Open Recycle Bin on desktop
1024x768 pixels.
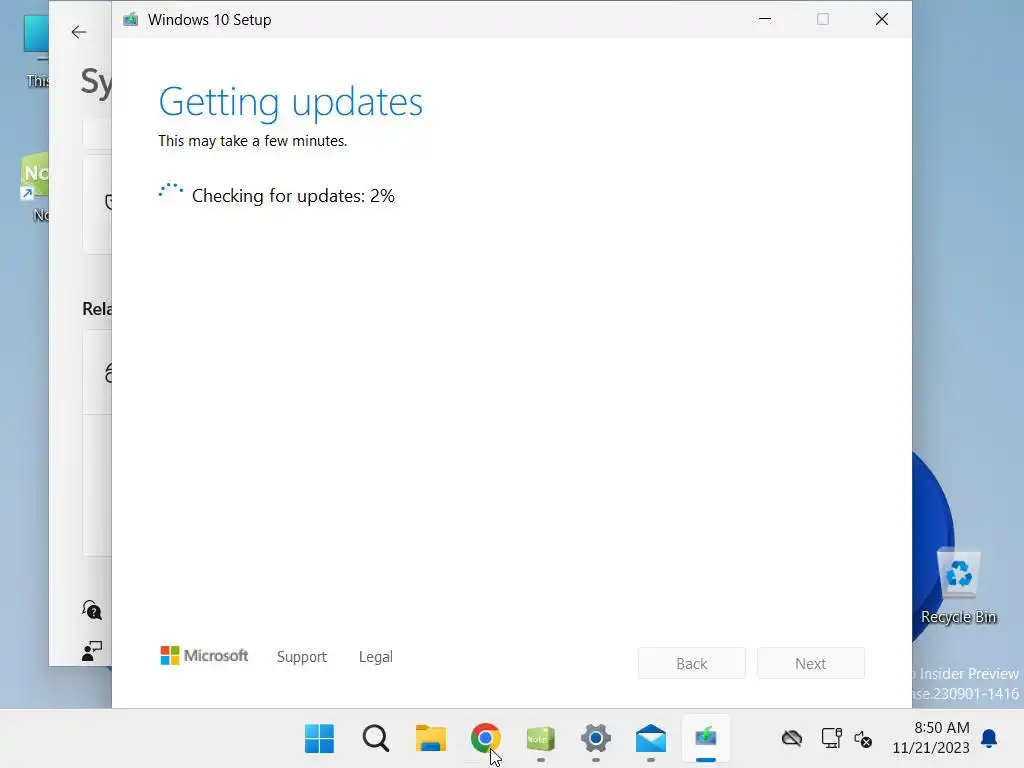click(959, 588)
